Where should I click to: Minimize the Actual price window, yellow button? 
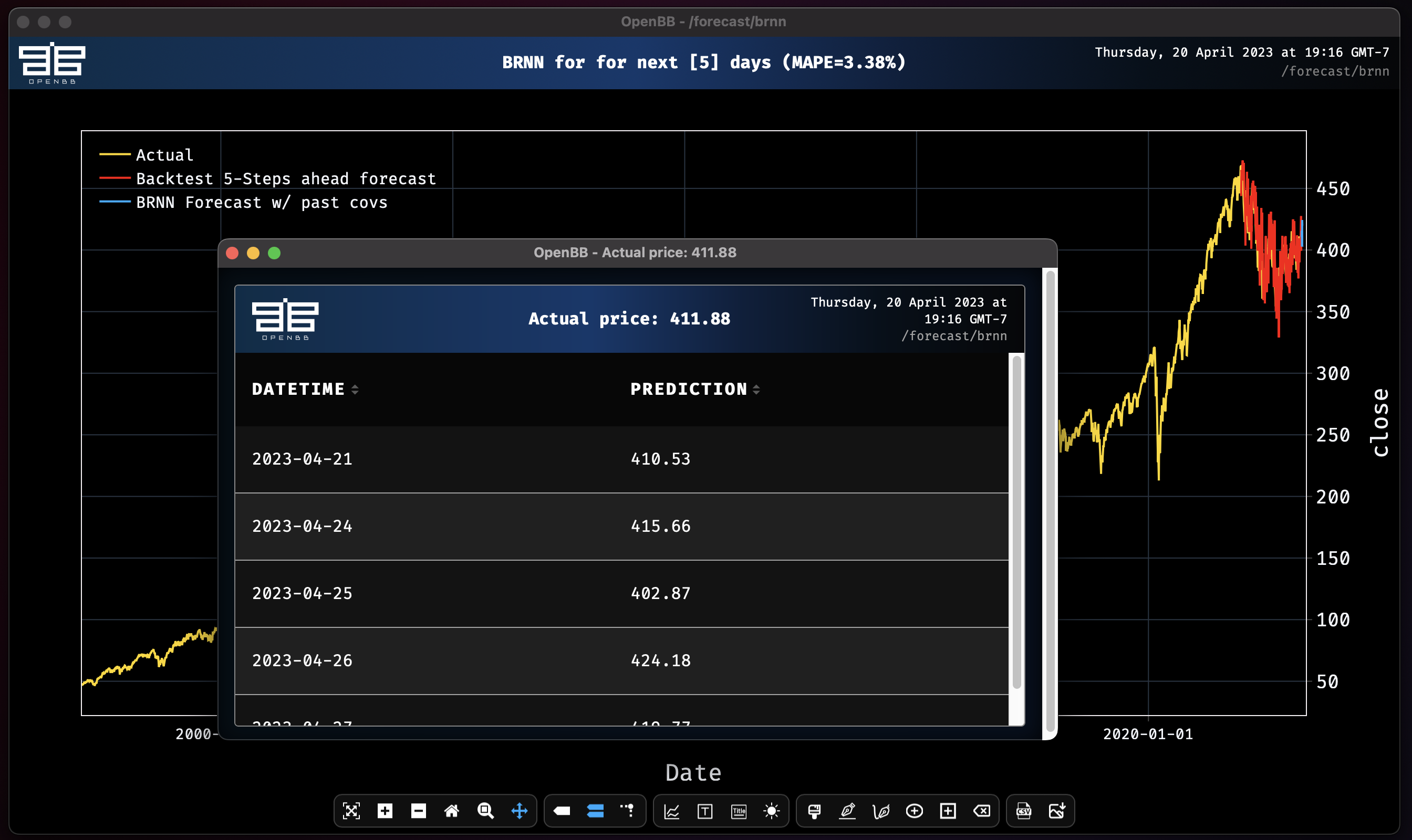[x=253, y=253]
